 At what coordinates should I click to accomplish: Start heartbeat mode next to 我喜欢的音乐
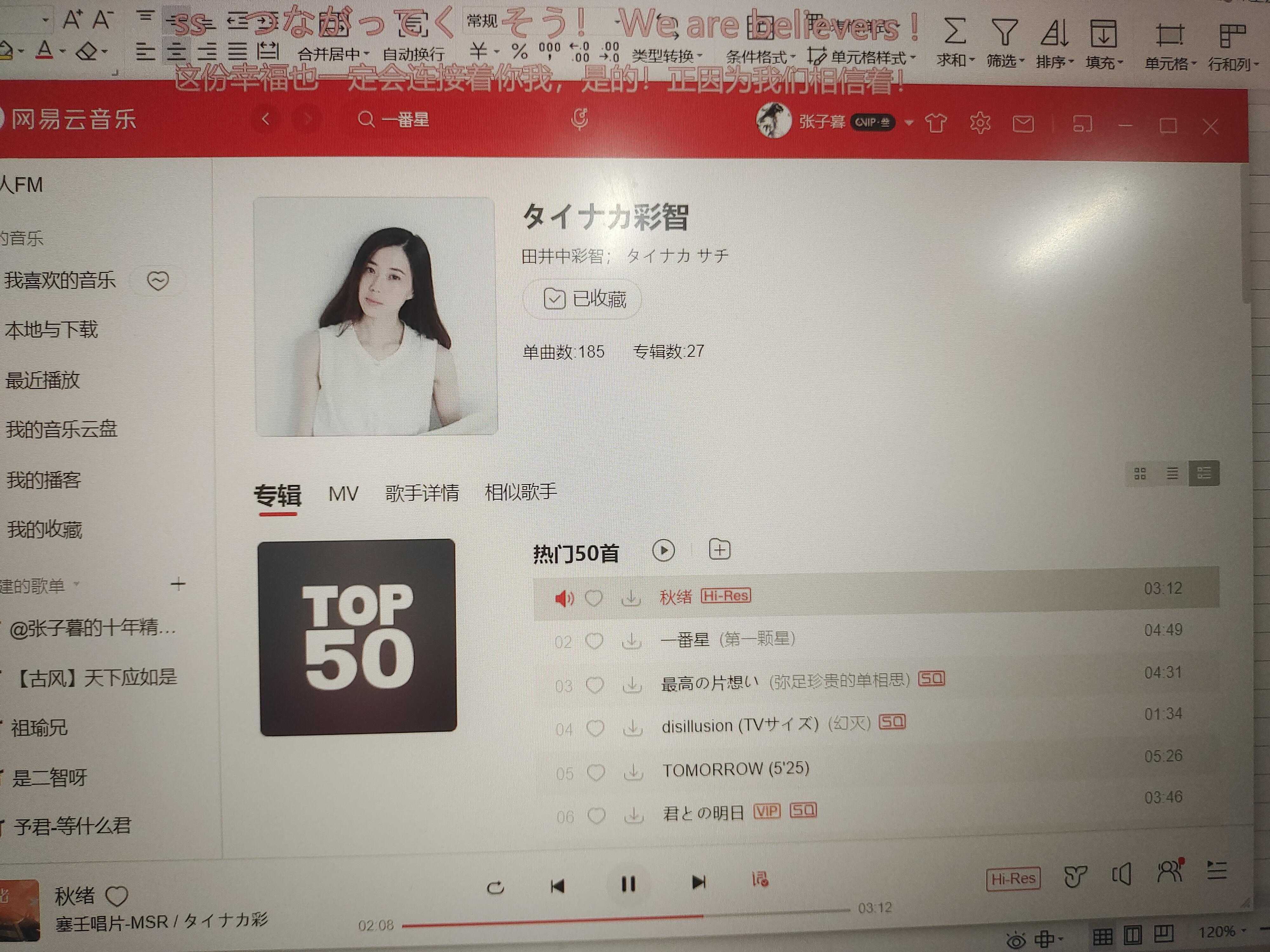click(158, 281)
